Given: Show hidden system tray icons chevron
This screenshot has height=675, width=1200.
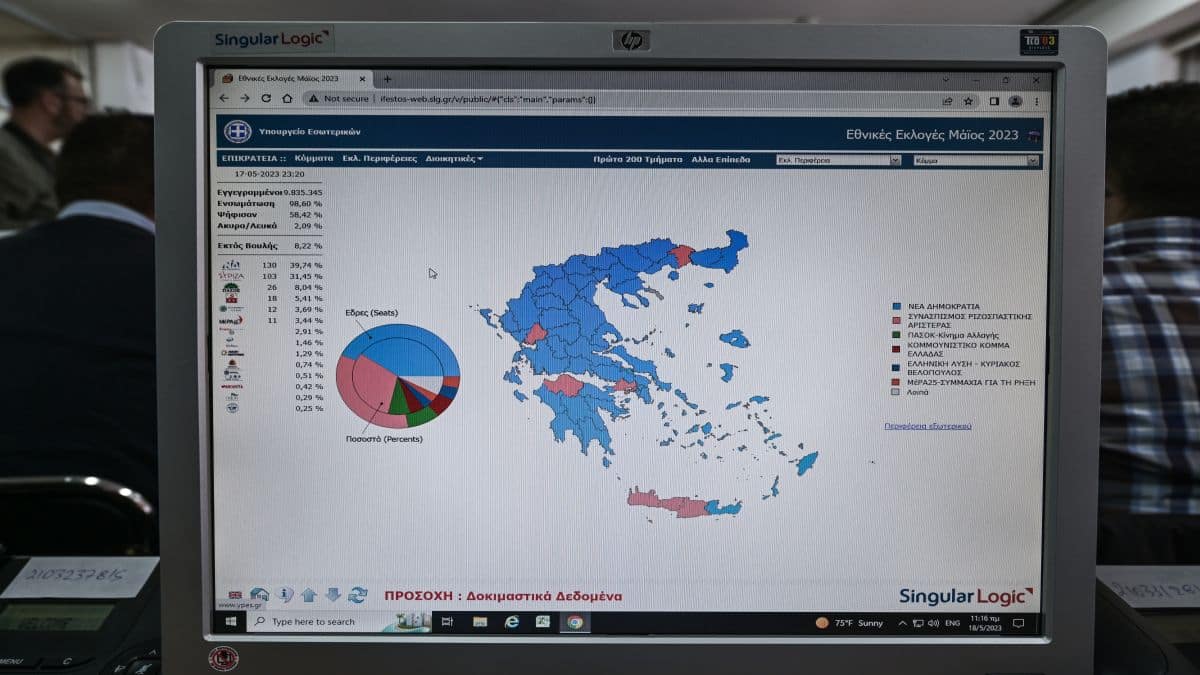Looking at the screenshot, I should 901,623.
